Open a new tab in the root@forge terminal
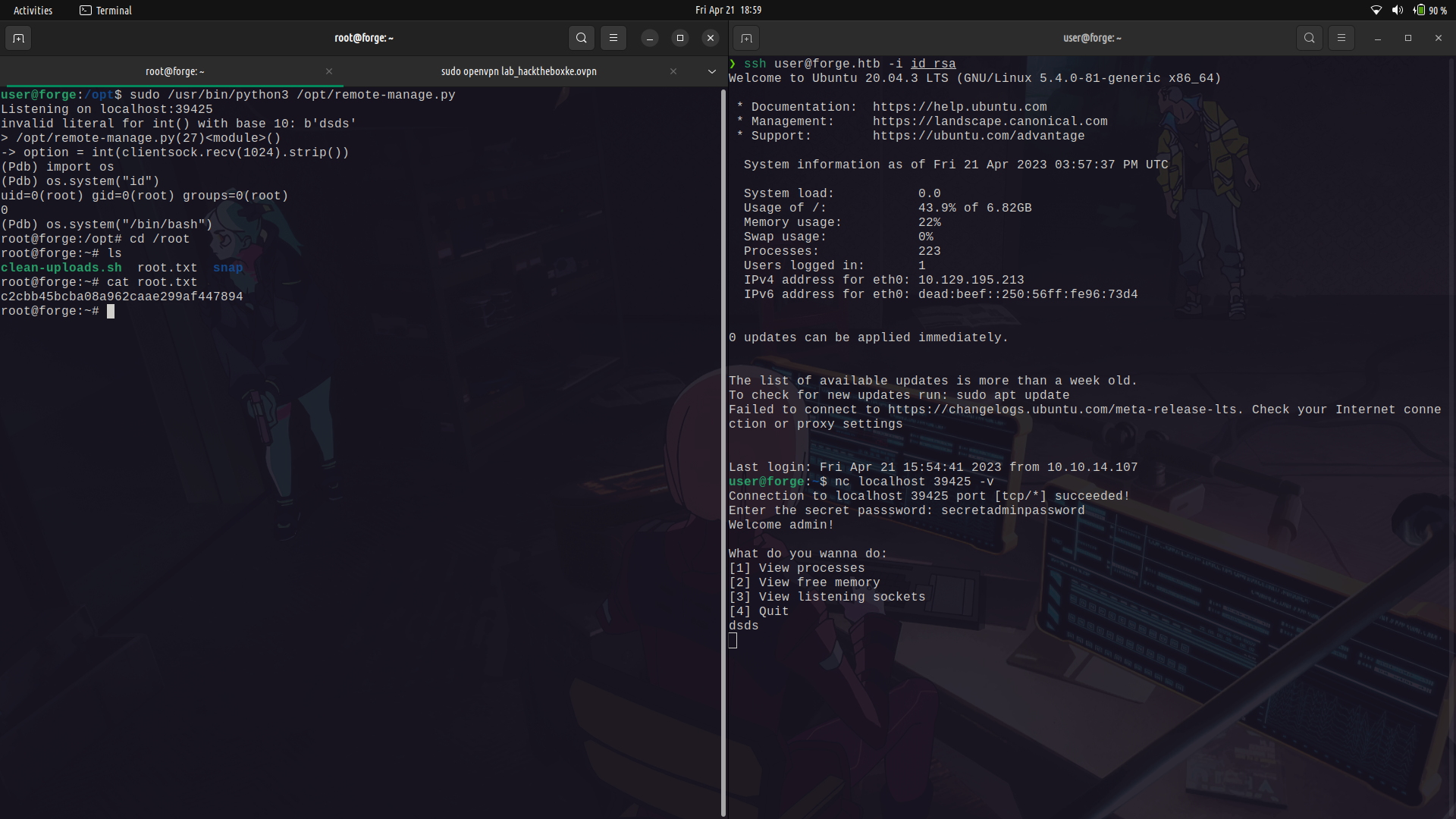 click(18, 38)
